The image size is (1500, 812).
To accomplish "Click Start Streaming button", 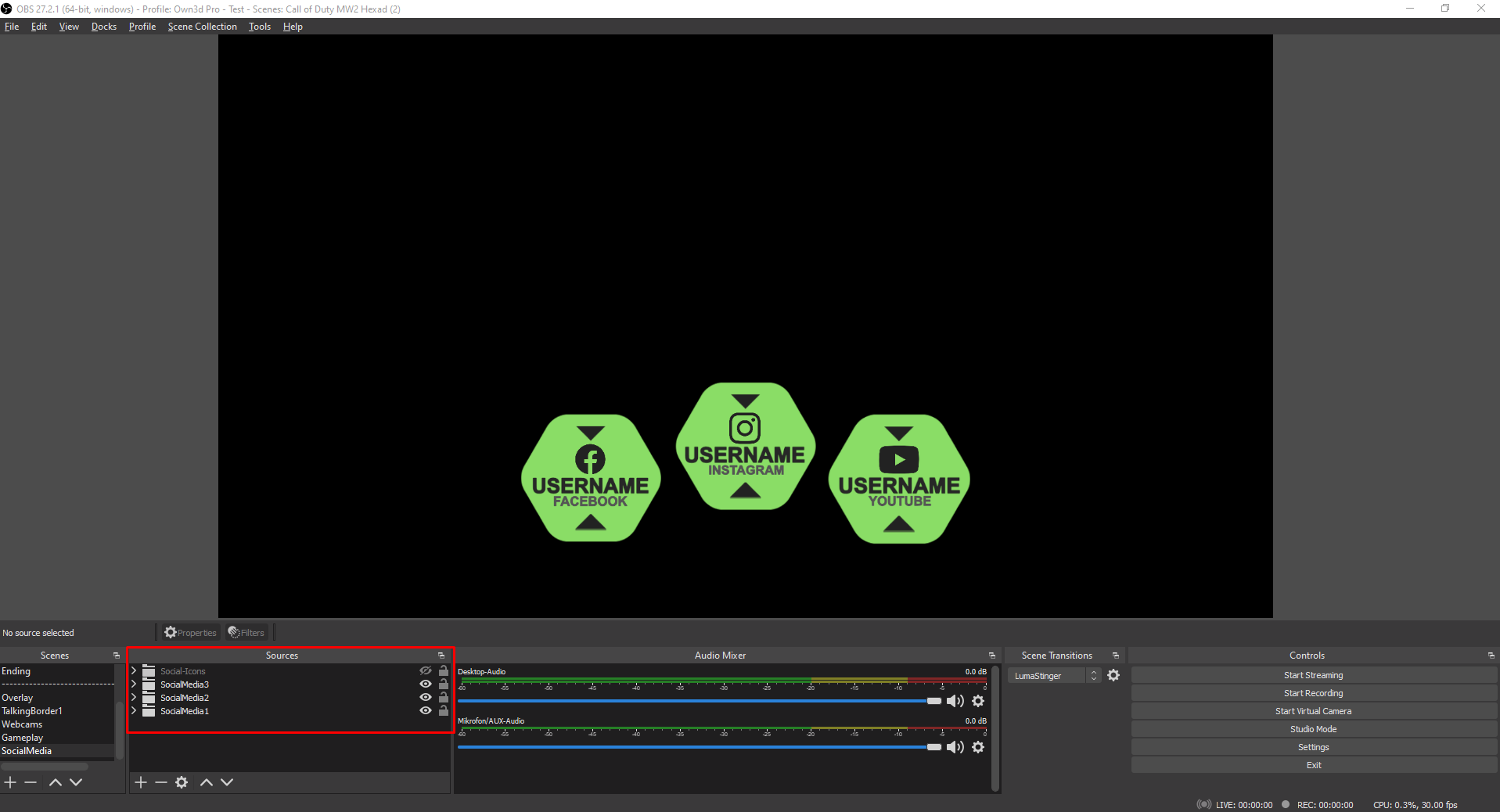I will tap(1313, 675).
